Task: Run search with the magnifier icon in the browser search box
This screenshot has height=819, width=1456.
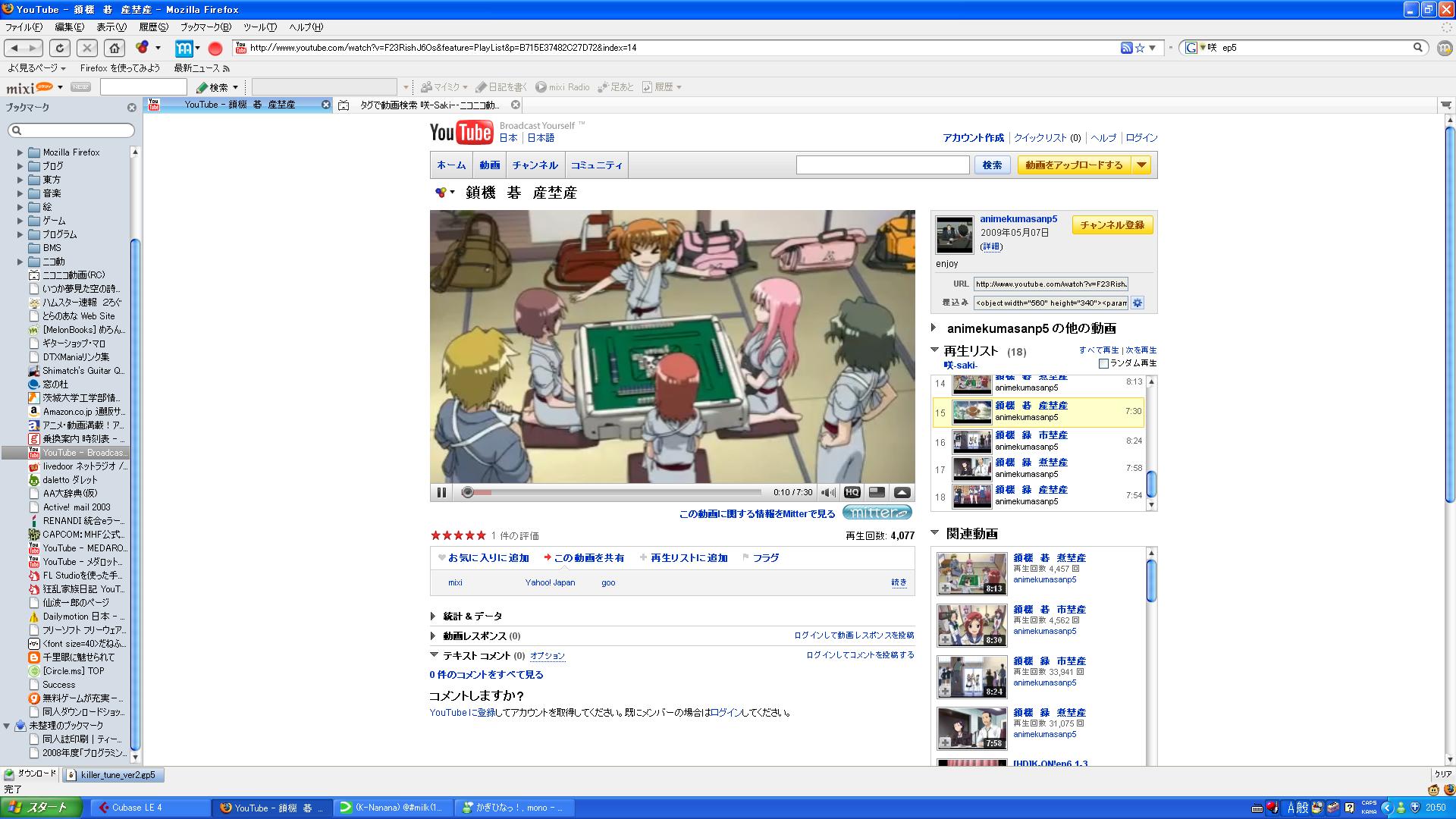Action: coord(1418,47)
